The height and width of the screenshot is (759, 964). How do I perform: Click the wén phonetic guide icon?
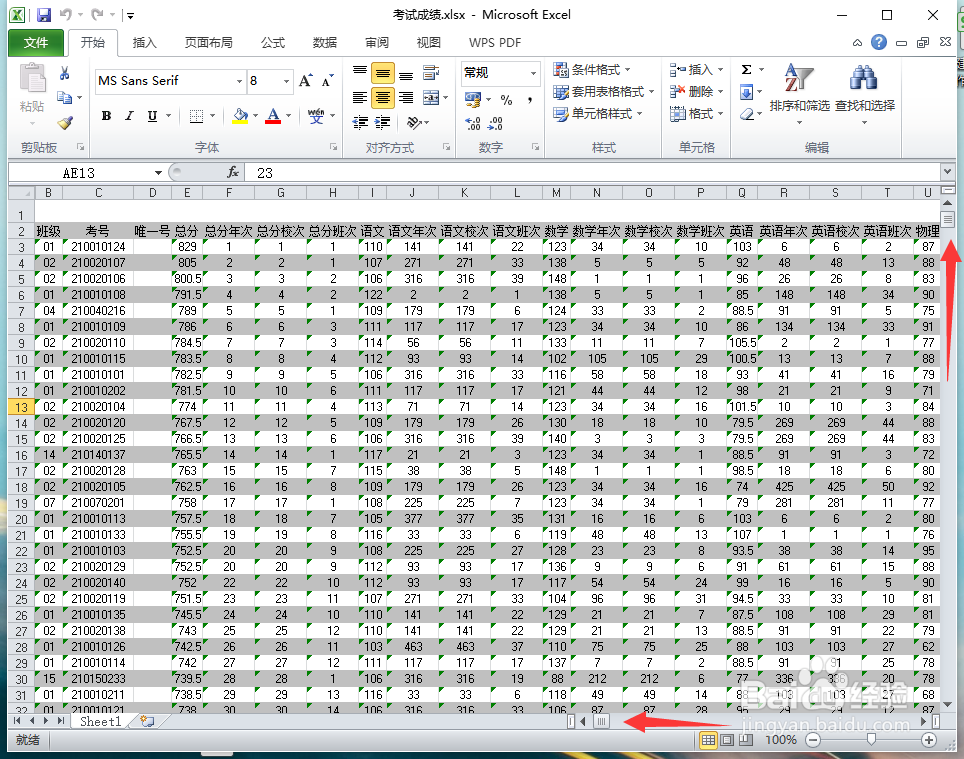(x=316, y=116)
